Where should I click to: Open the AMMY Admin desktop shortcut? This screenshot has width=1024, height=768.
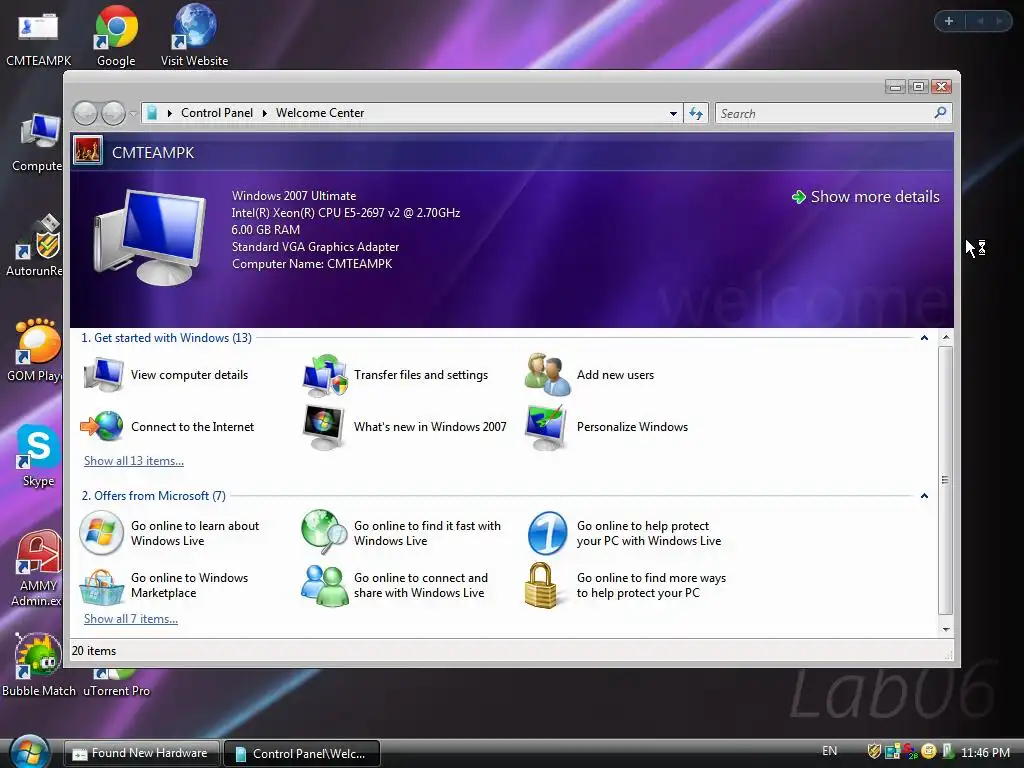coord(38,568)
